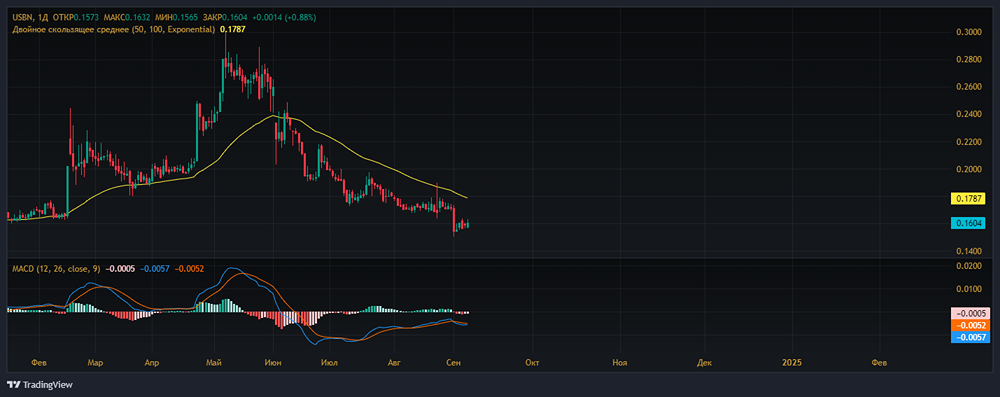Click the МИН 0.1565 low value
Screen dimensions: 1000x397
[x=178, y=17]
